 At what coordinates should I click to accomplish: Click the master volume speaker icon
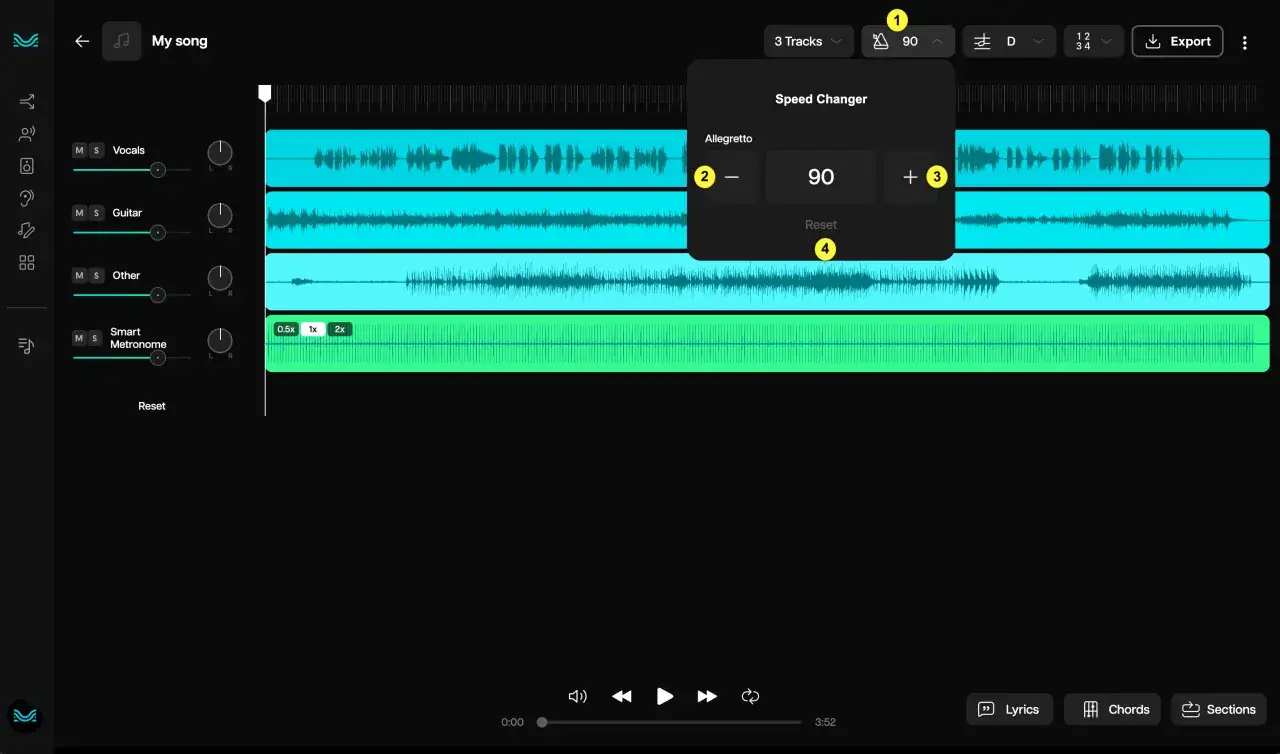point(577,696)
